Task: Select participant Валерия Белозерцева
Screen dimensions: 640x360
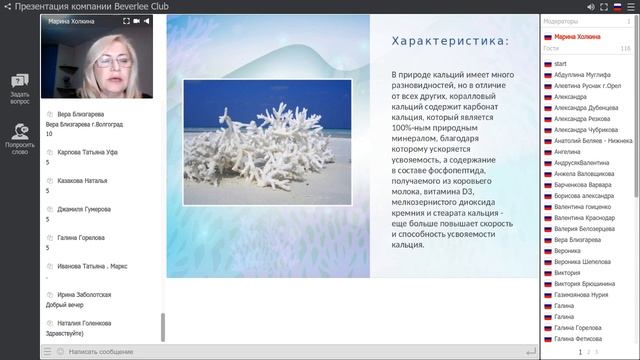Action: click(x=584, y=229)
